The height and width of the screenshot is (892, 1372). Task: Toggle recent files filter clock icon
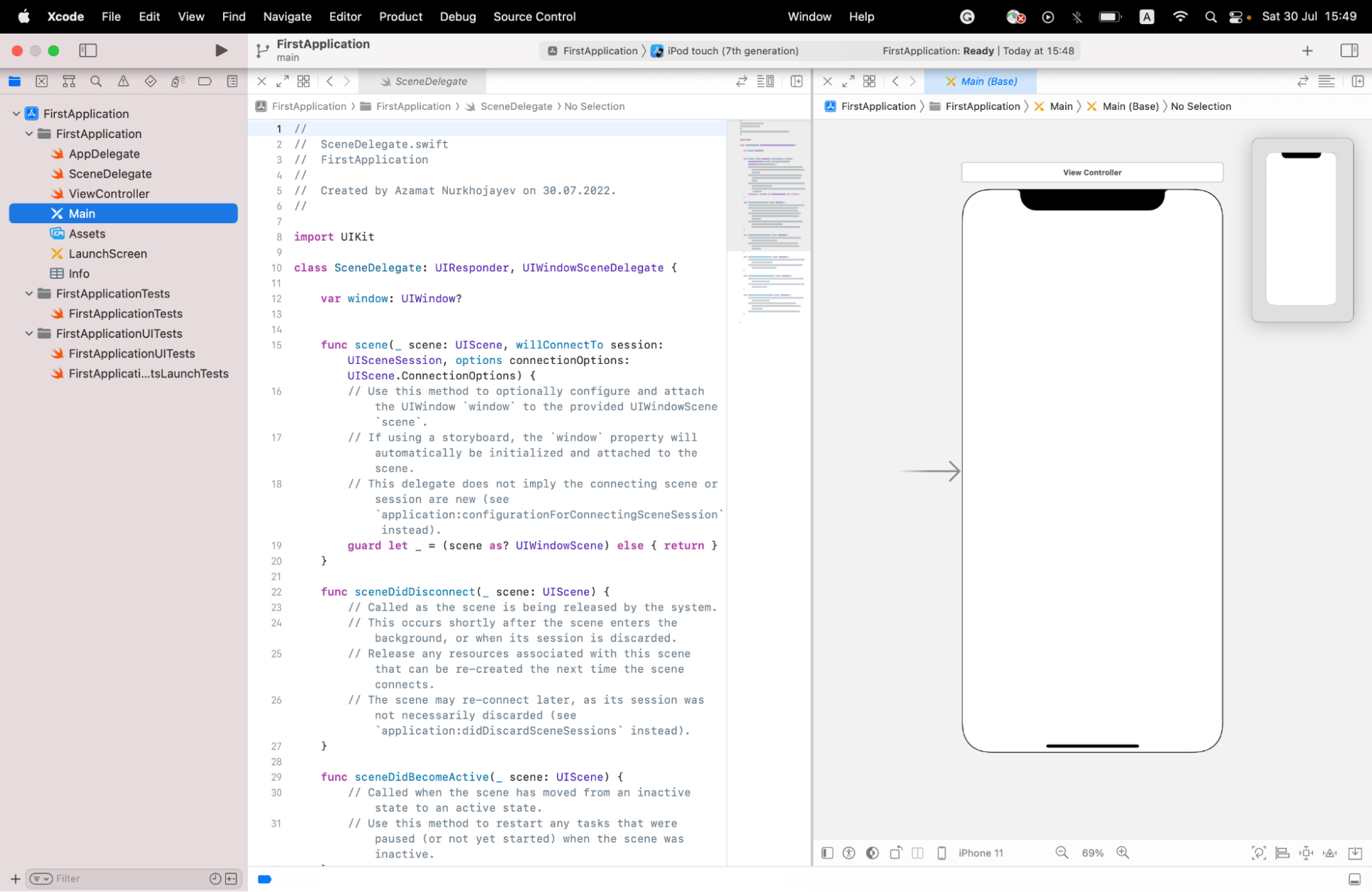(215, 878)
